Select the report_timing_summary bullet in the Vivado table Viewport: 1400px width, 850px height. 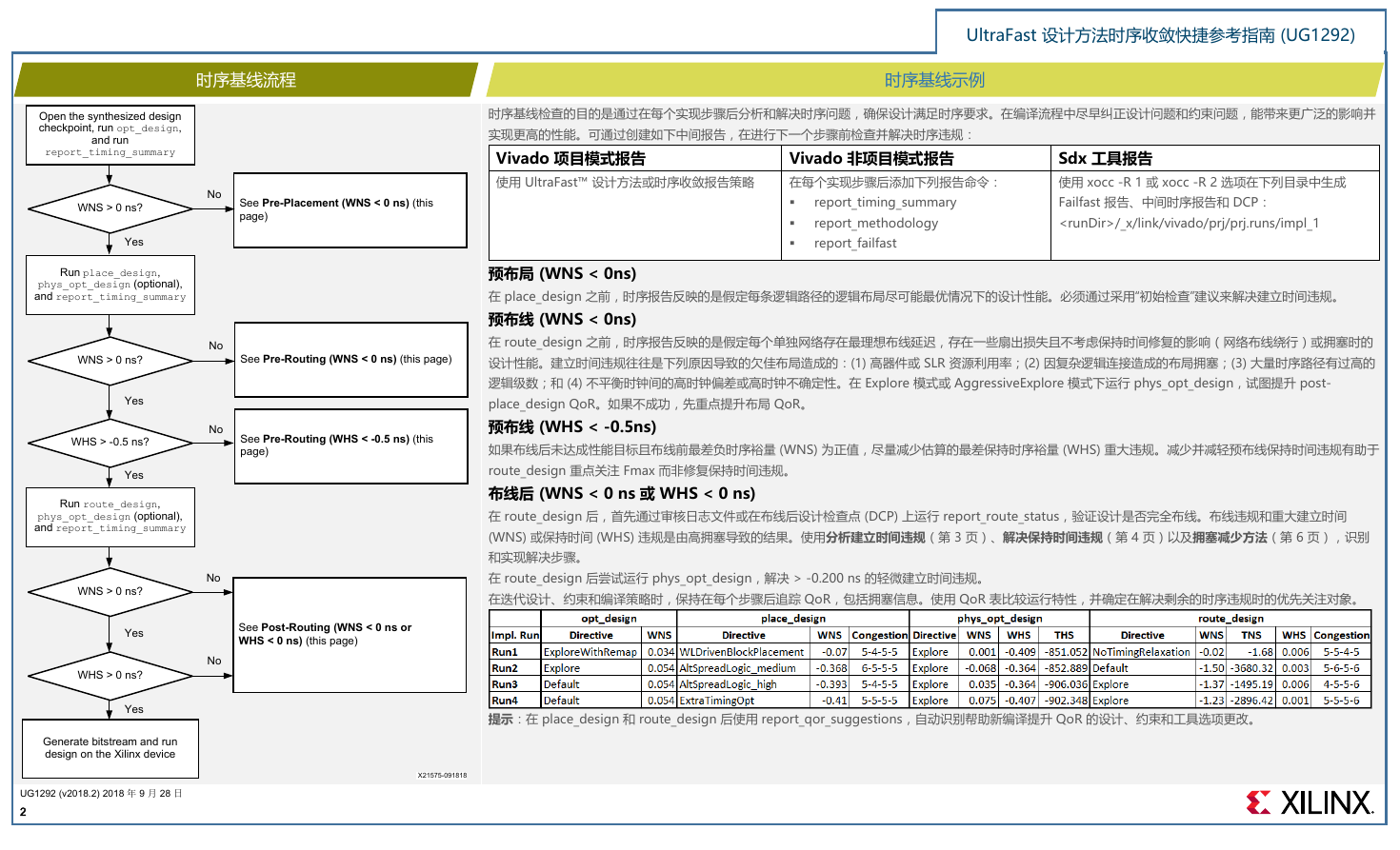(x=885, y=203)
